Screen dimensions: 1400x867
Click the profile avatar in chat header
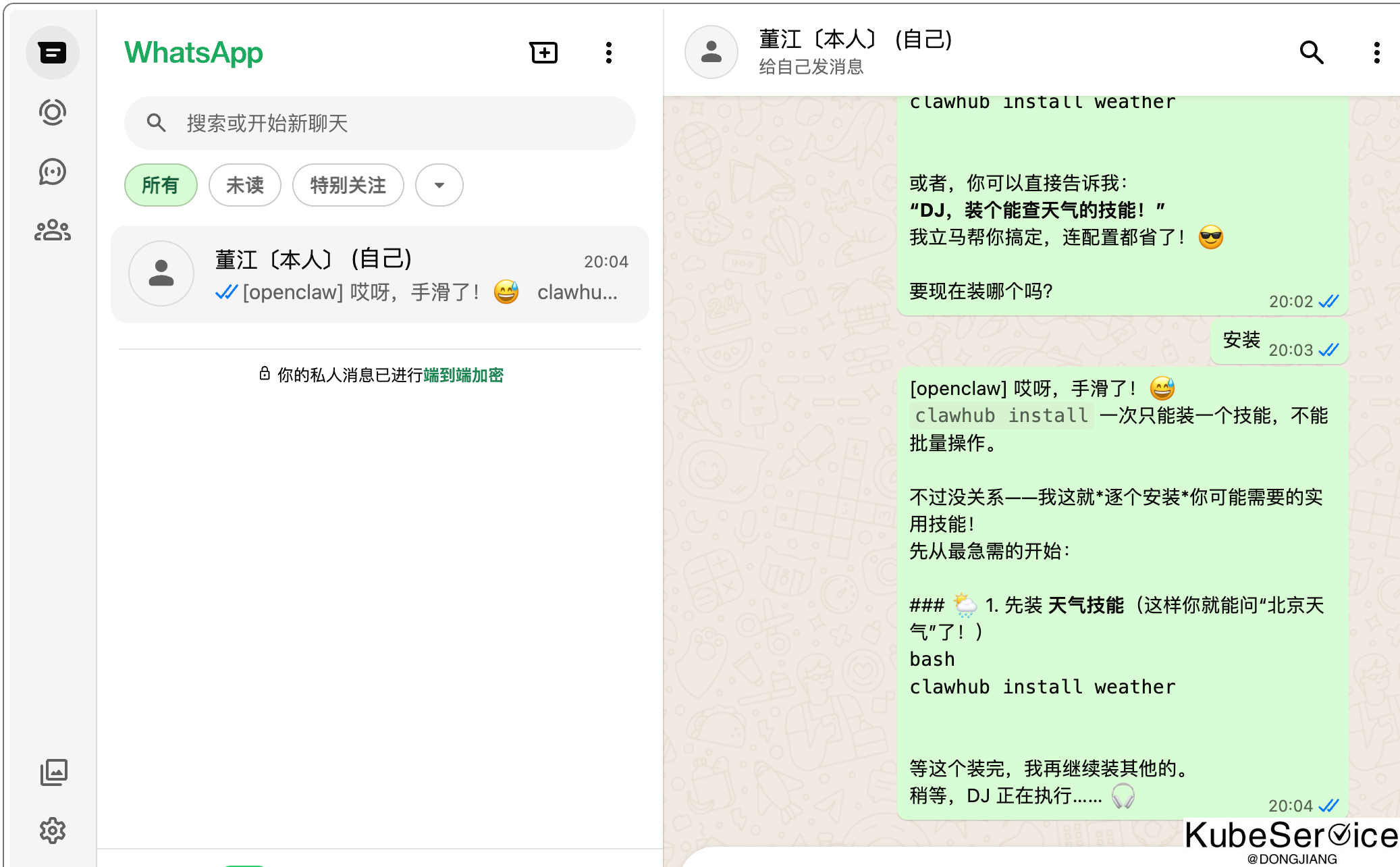point(711,53)
